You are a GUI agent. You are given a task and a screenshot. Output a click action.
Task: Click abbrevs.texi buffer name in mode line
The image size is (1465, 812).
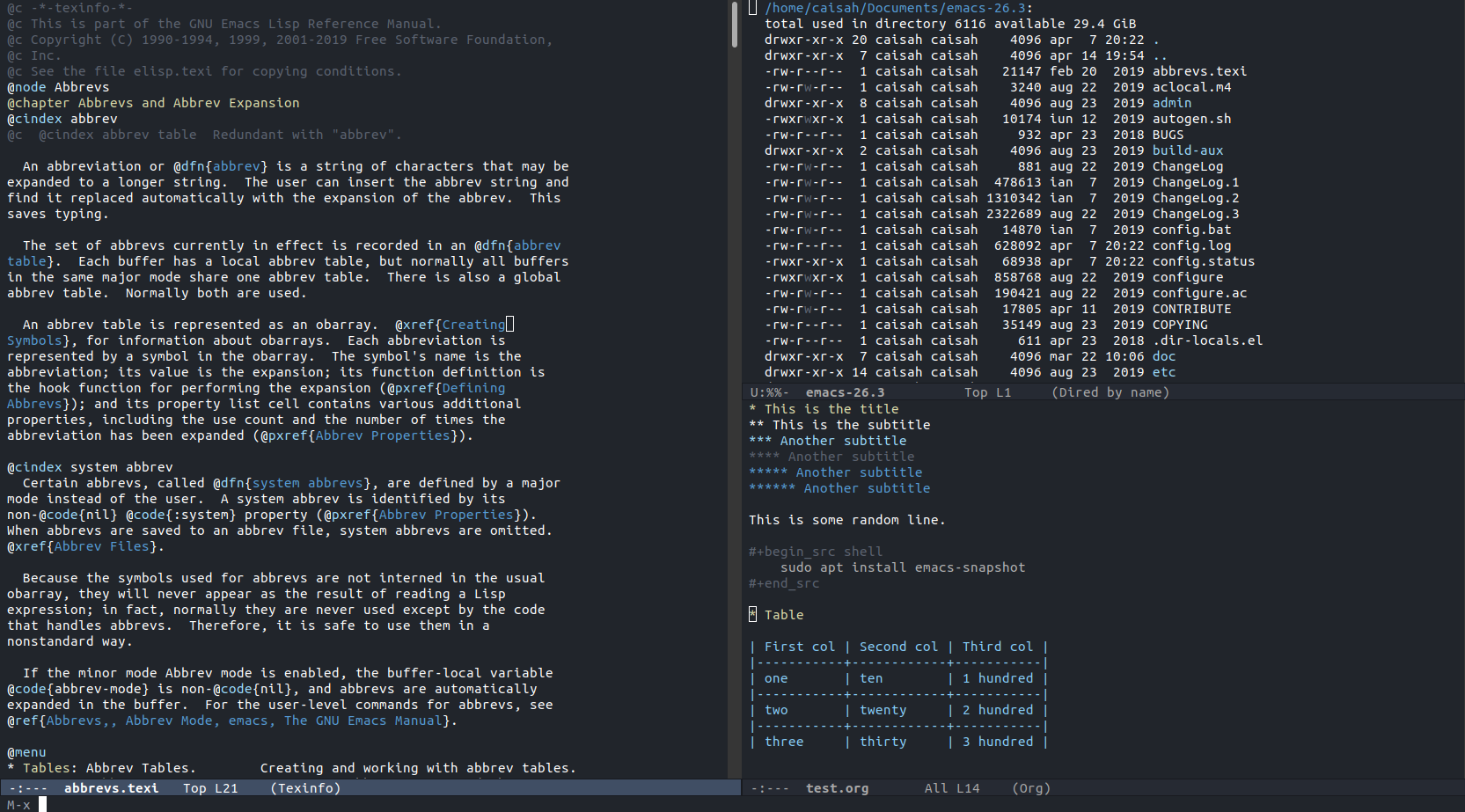[x=111, y=788]
